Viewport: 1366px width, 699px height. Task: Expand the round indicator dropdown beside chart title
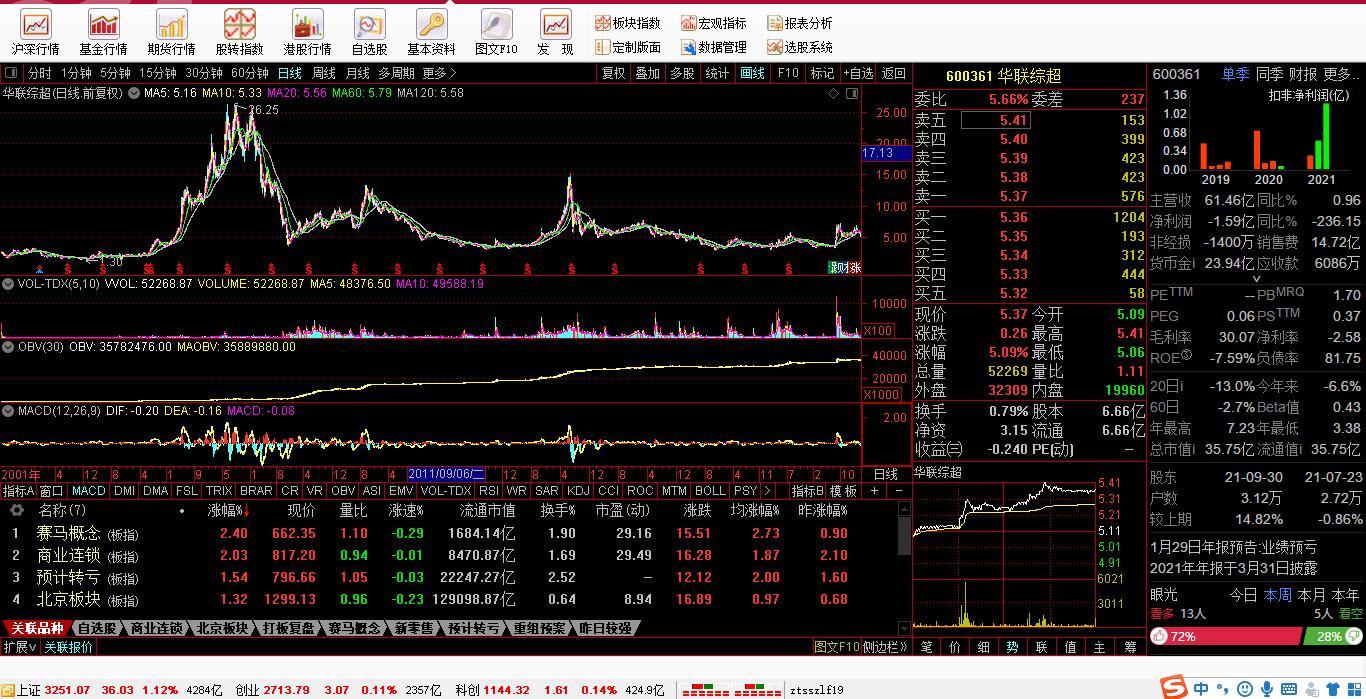[134, 93]
